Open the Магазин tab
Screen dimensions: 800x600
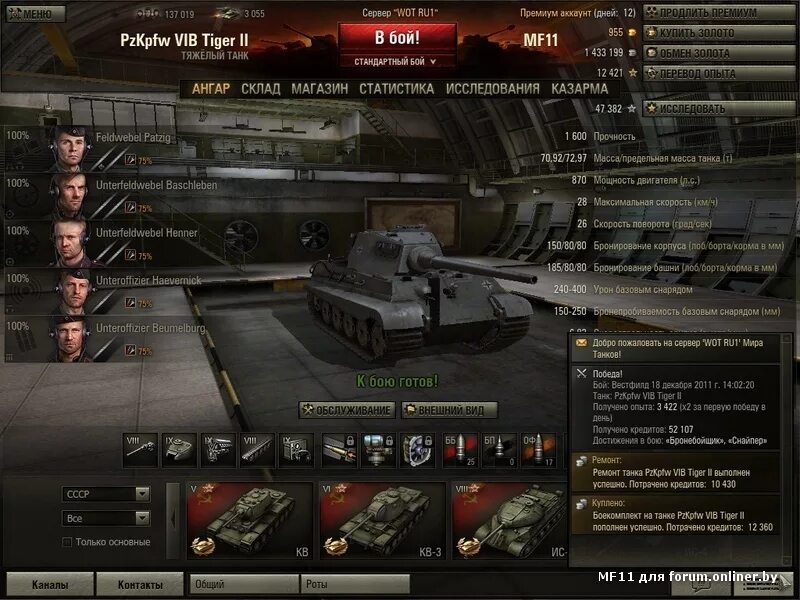320,89
